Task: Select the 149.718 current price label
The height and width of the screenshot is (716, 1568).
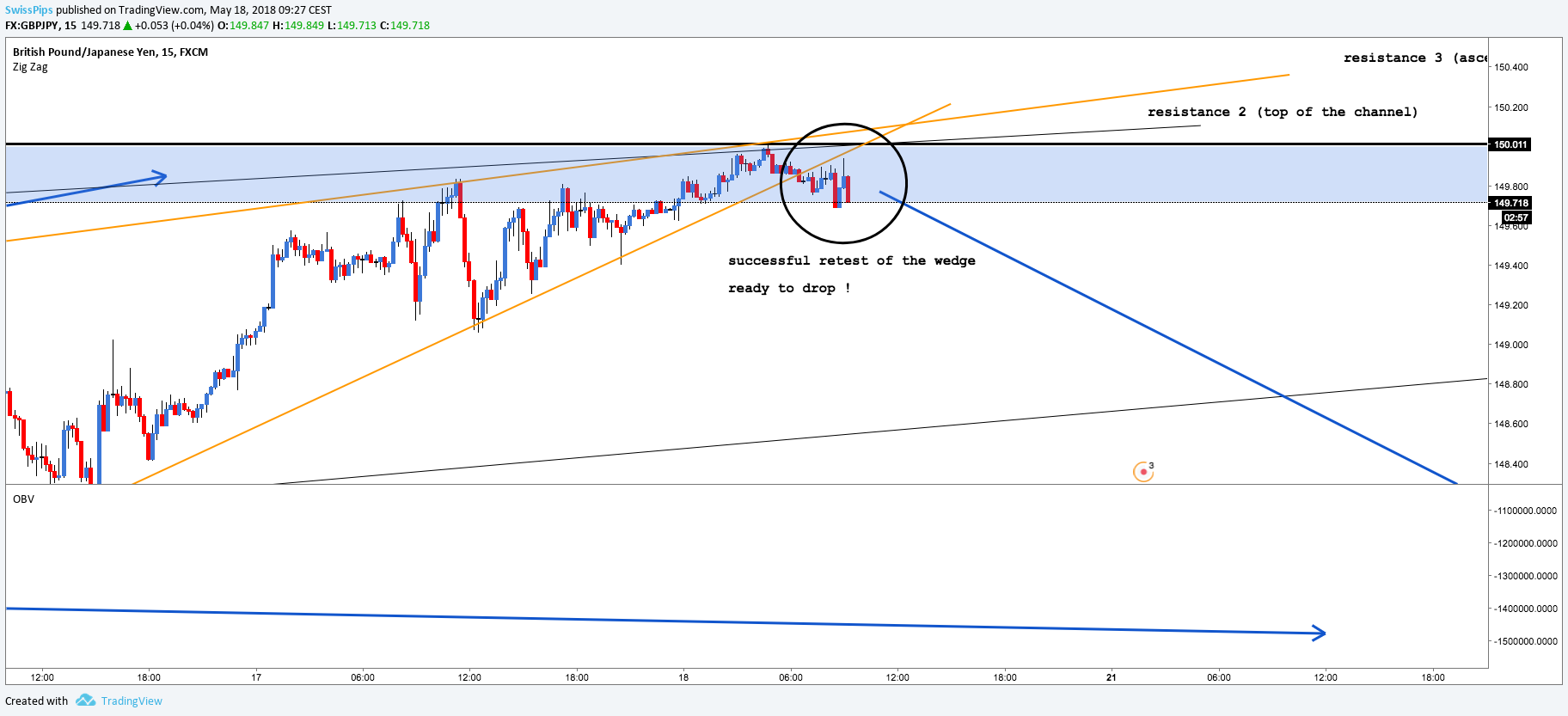Action: click(x=1510, y=204)
